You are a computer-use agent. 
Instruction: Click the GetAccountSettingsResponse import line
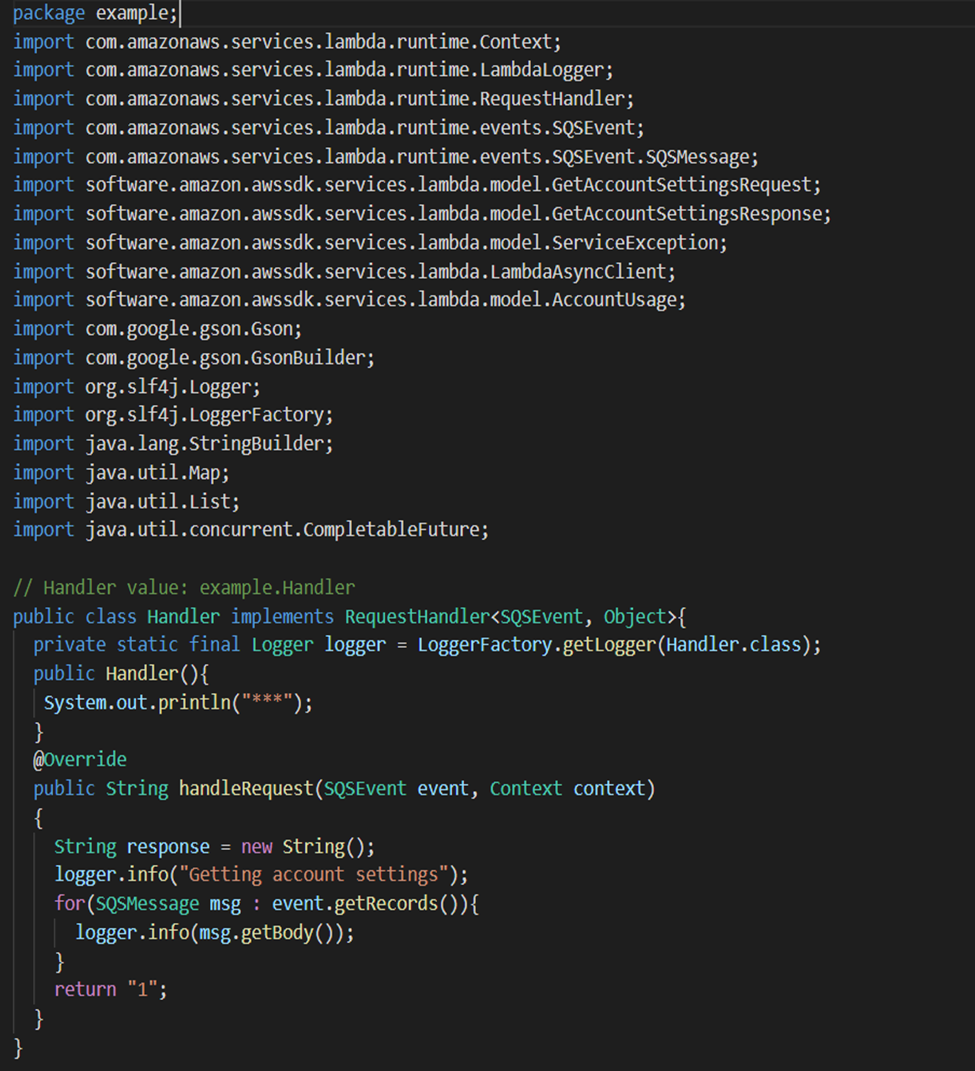422,214
